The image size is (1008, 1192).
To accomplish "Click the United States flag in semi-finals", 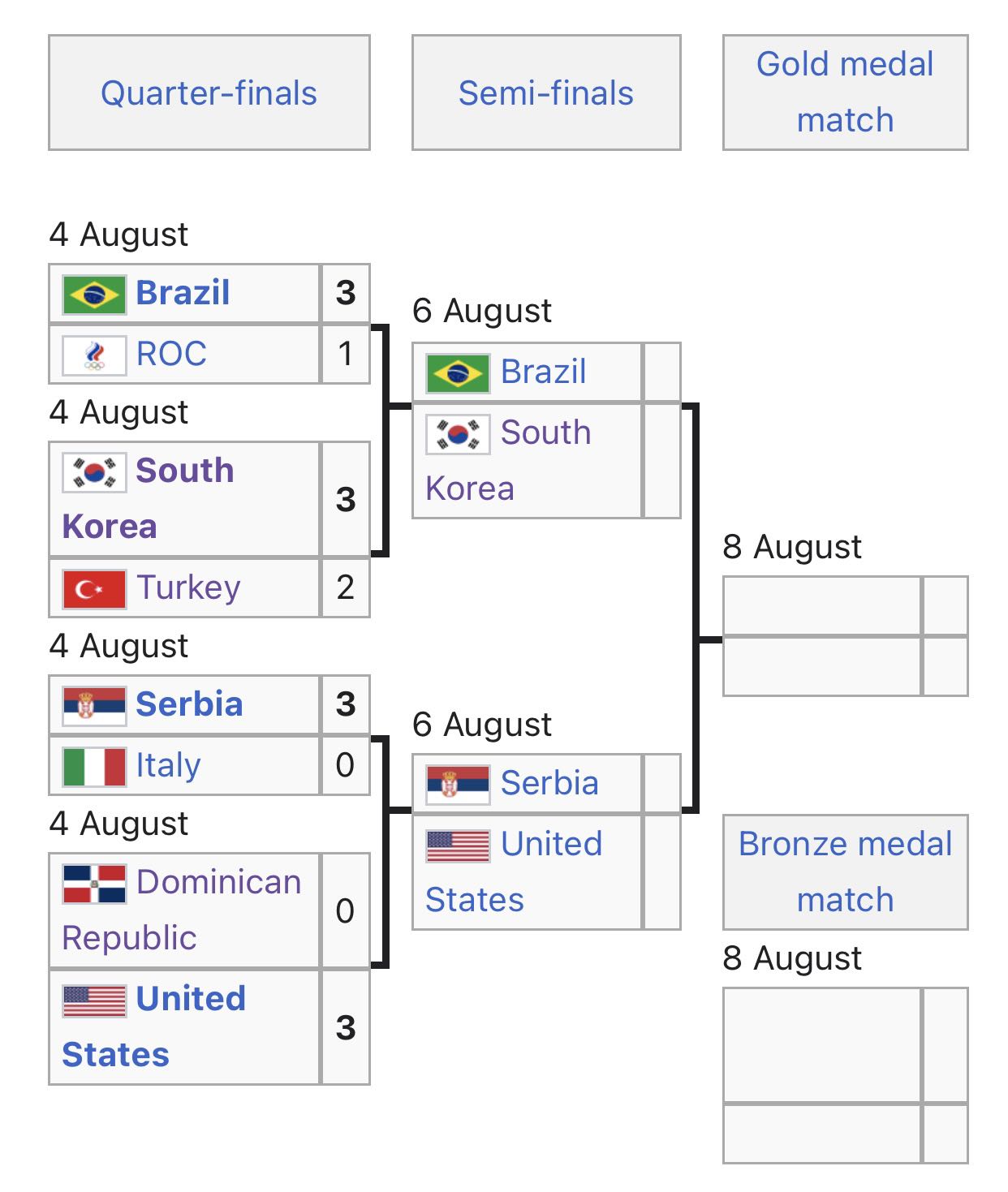I will tap(458, 846).
